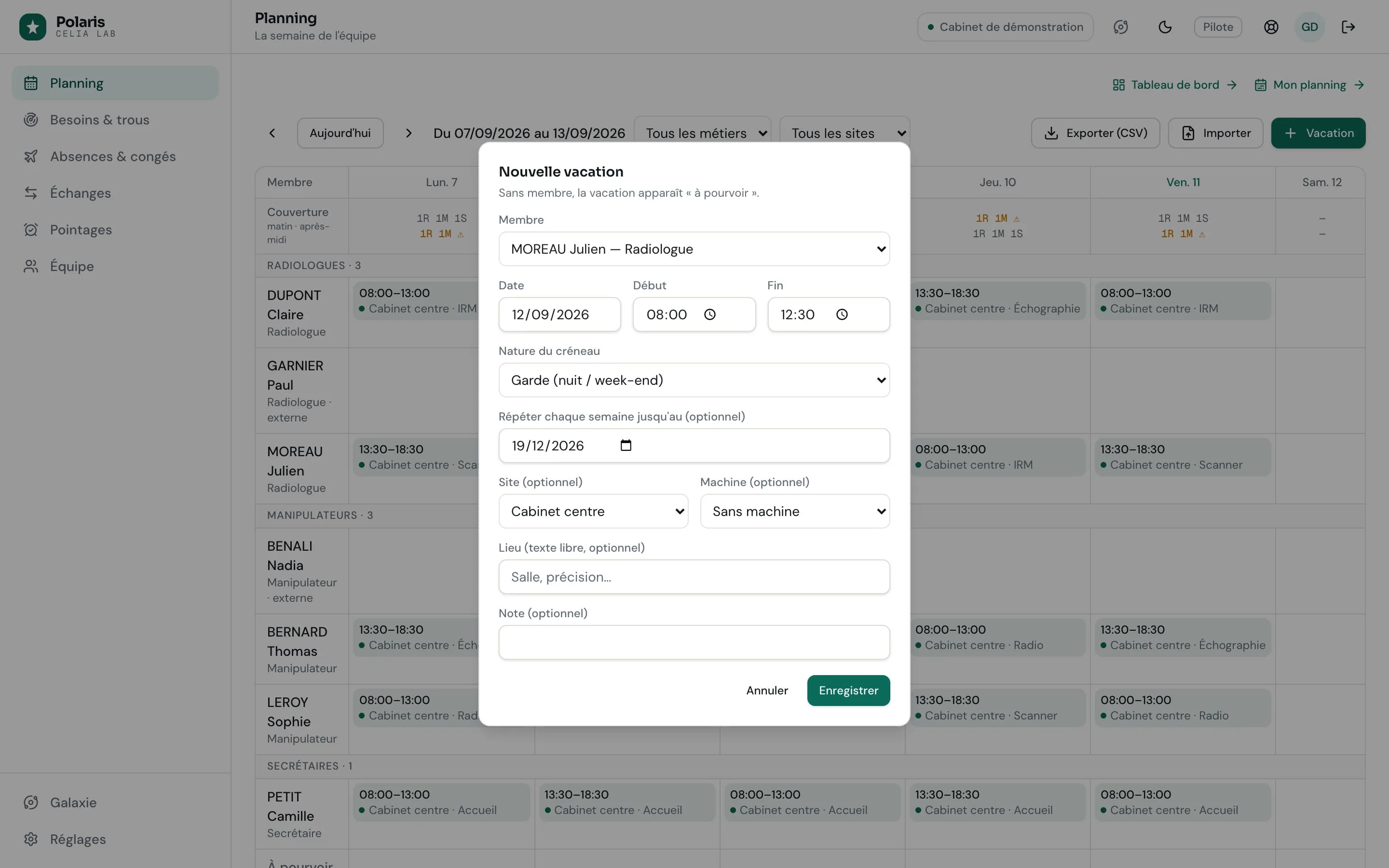
Task: Open Échanges in sidebar
Action: (x=115, y=193)
